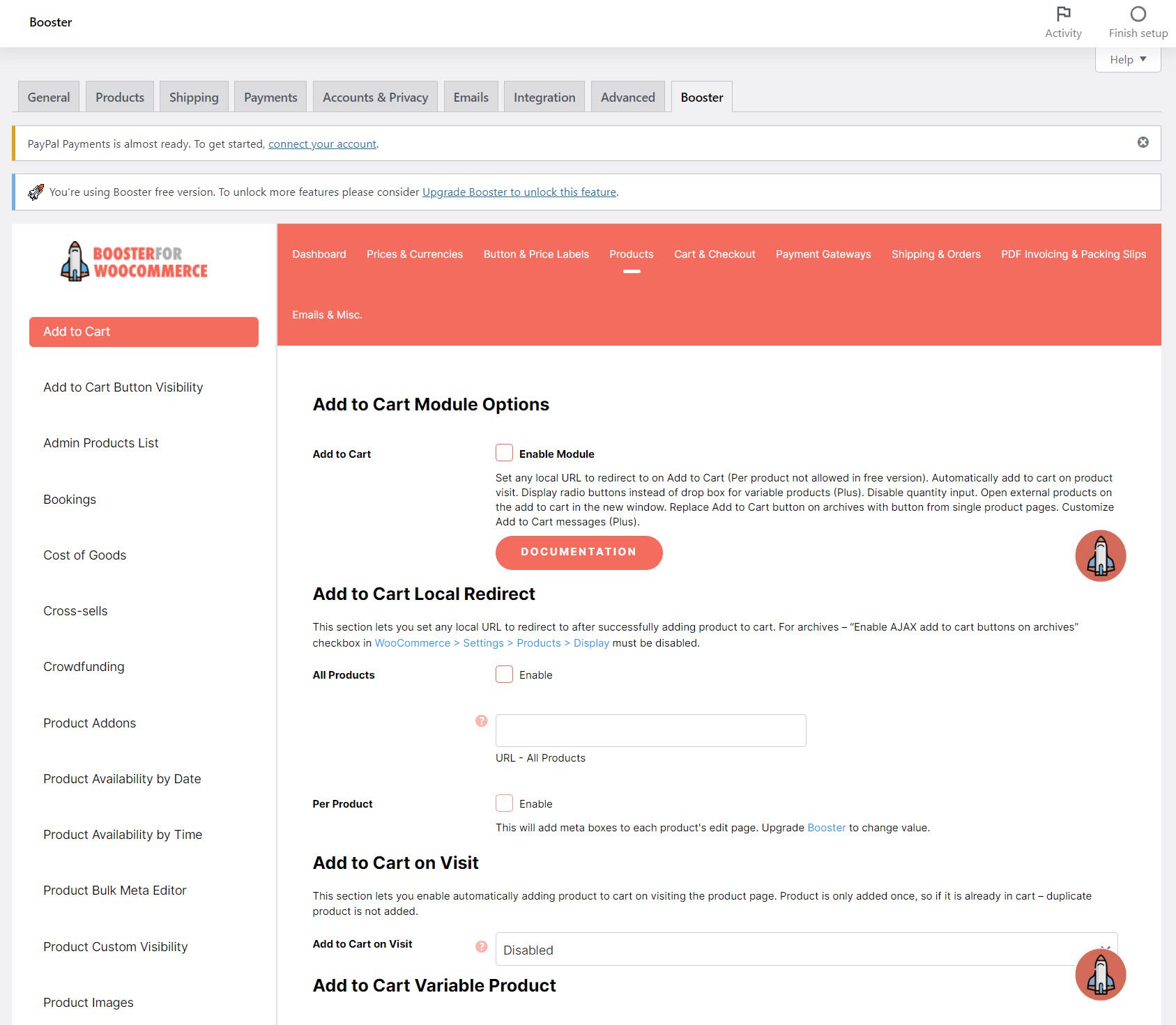The height and width of the screenshot is (1025, 1176).
Task: Open Bookings module in sidebar
Action: 70,500
